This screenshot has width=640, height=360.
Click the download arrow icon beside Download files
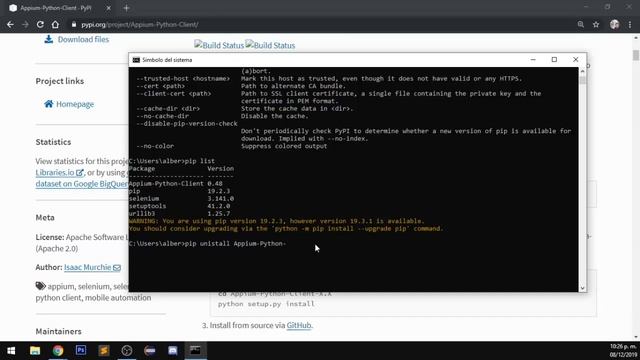click(49, 39)
